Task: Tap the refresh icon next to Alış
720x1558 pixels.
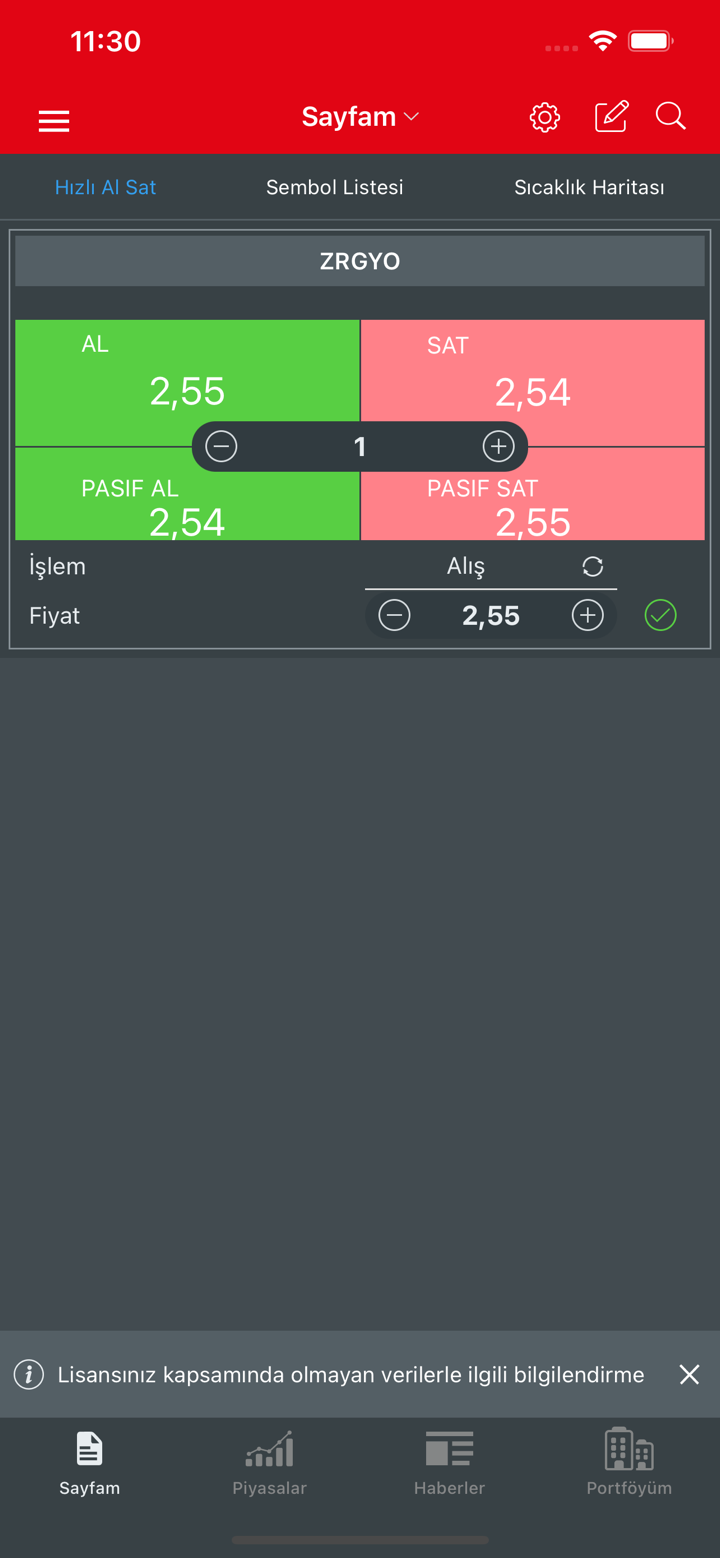Action: point(593,567)
